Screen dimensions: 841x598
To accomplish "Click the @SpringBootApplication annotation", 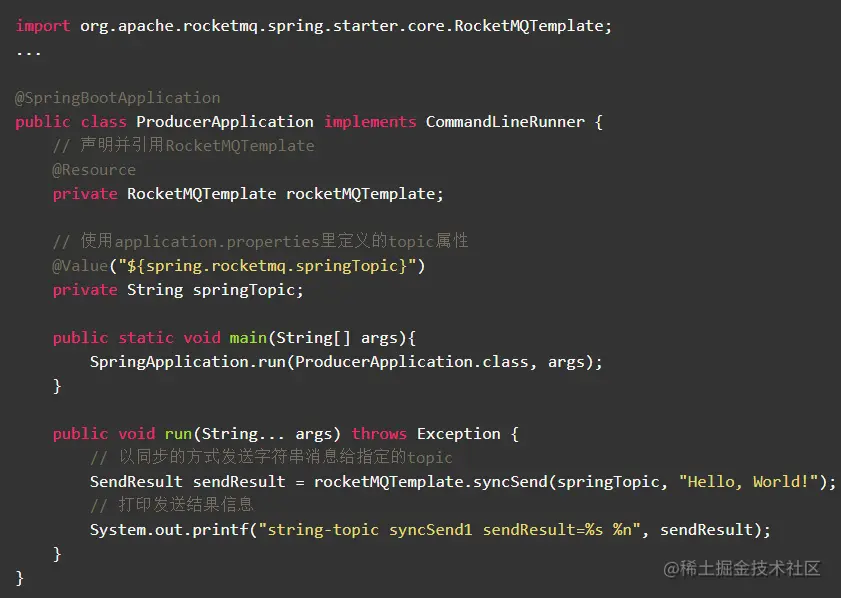I will tap(117, 98).
